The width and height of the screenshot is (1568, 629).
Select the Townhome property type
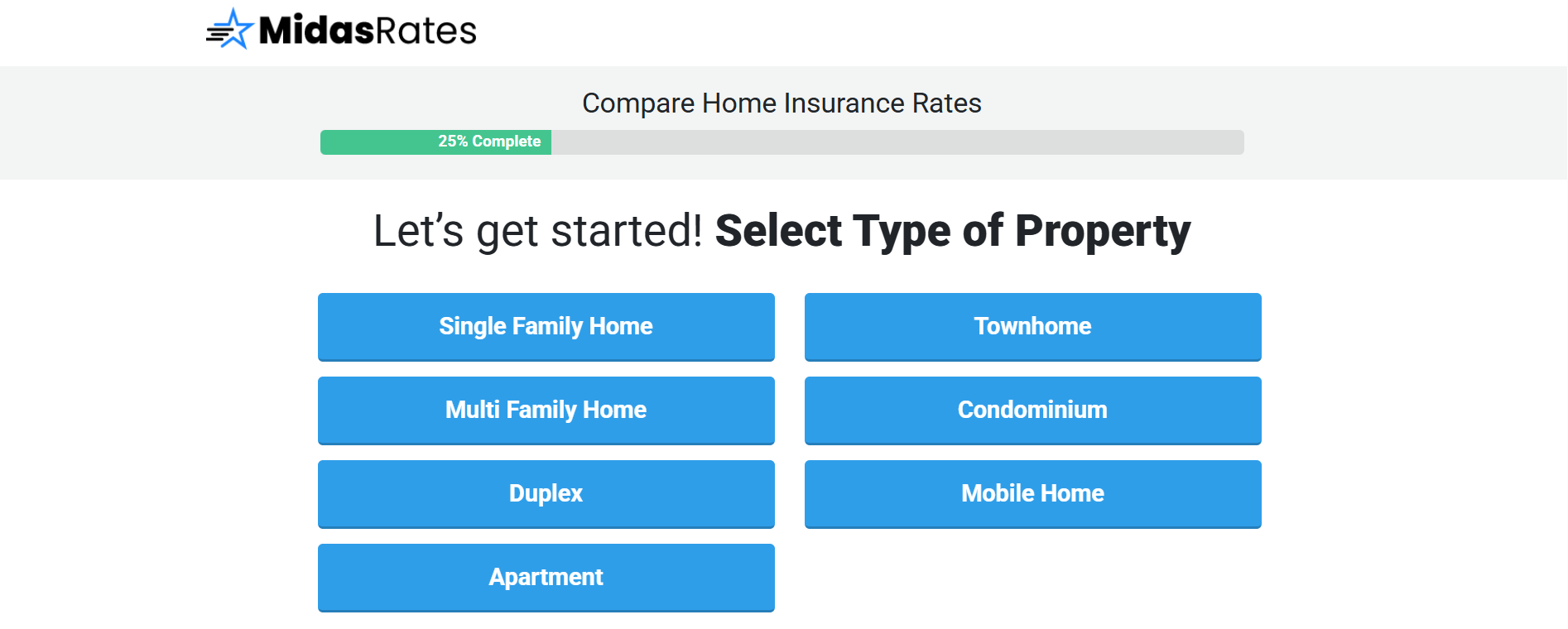tap(1032, 326)
